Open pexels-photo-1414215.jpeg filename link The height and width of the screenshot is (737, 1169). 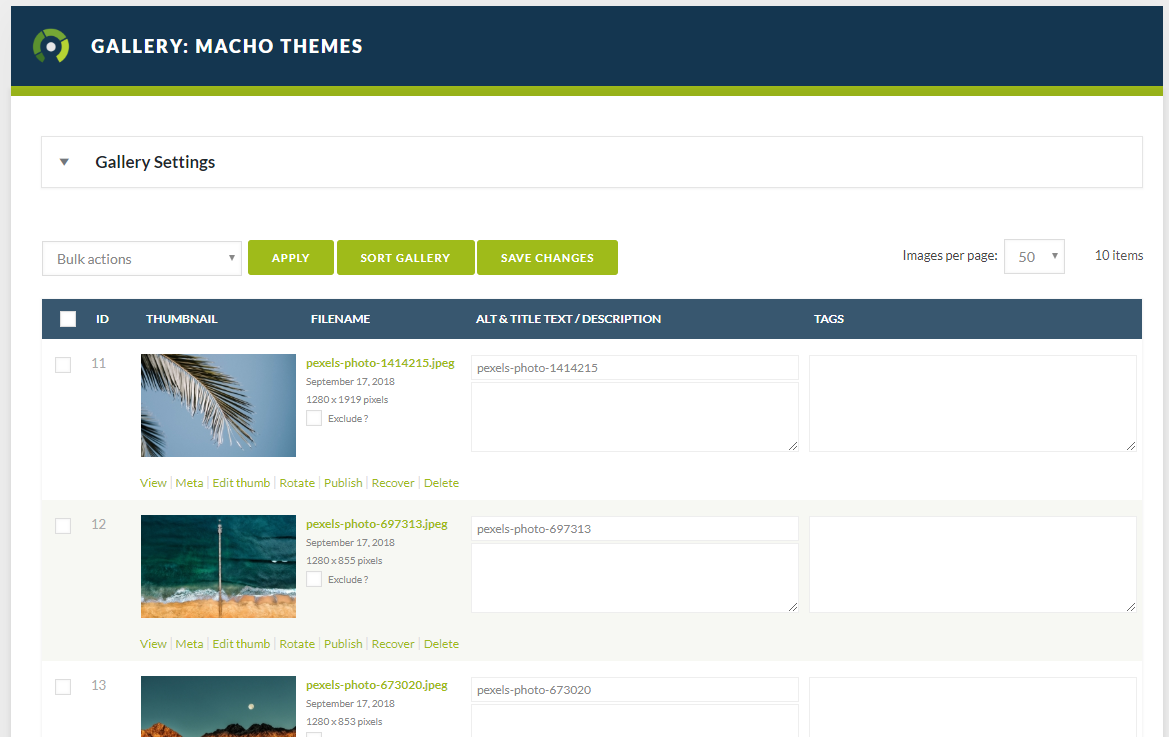(380, 363)
